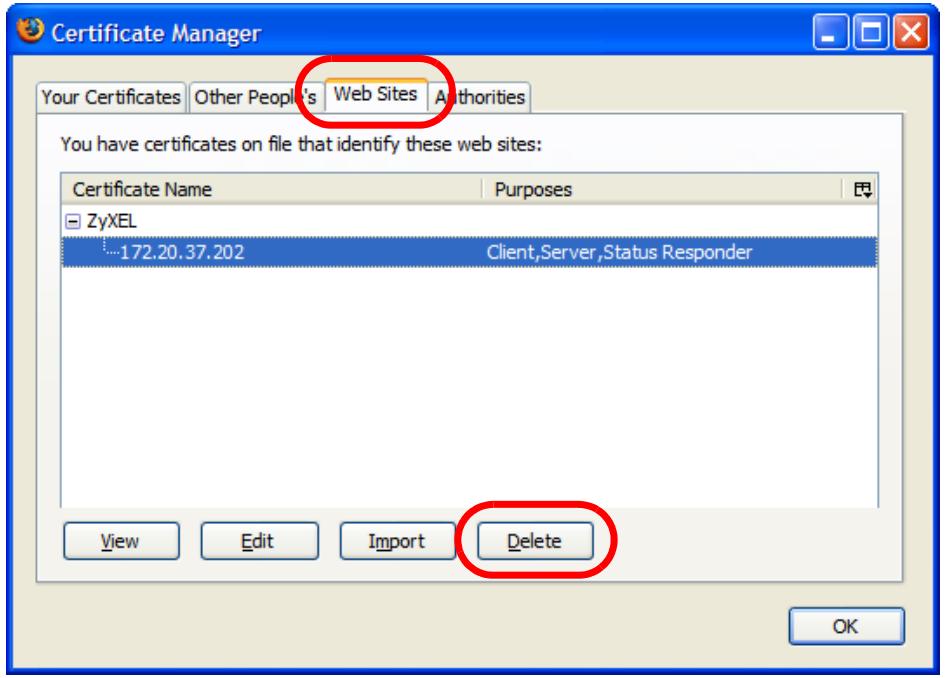Confirm with the OK button

coord(846,626)
